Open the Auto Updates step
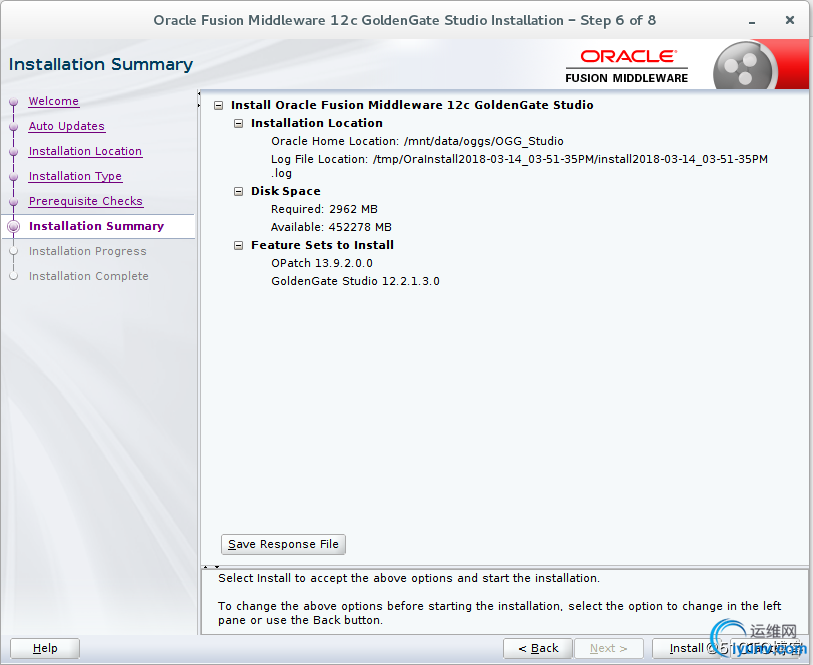This screenshot has height=665, width=813. [66, 126]
